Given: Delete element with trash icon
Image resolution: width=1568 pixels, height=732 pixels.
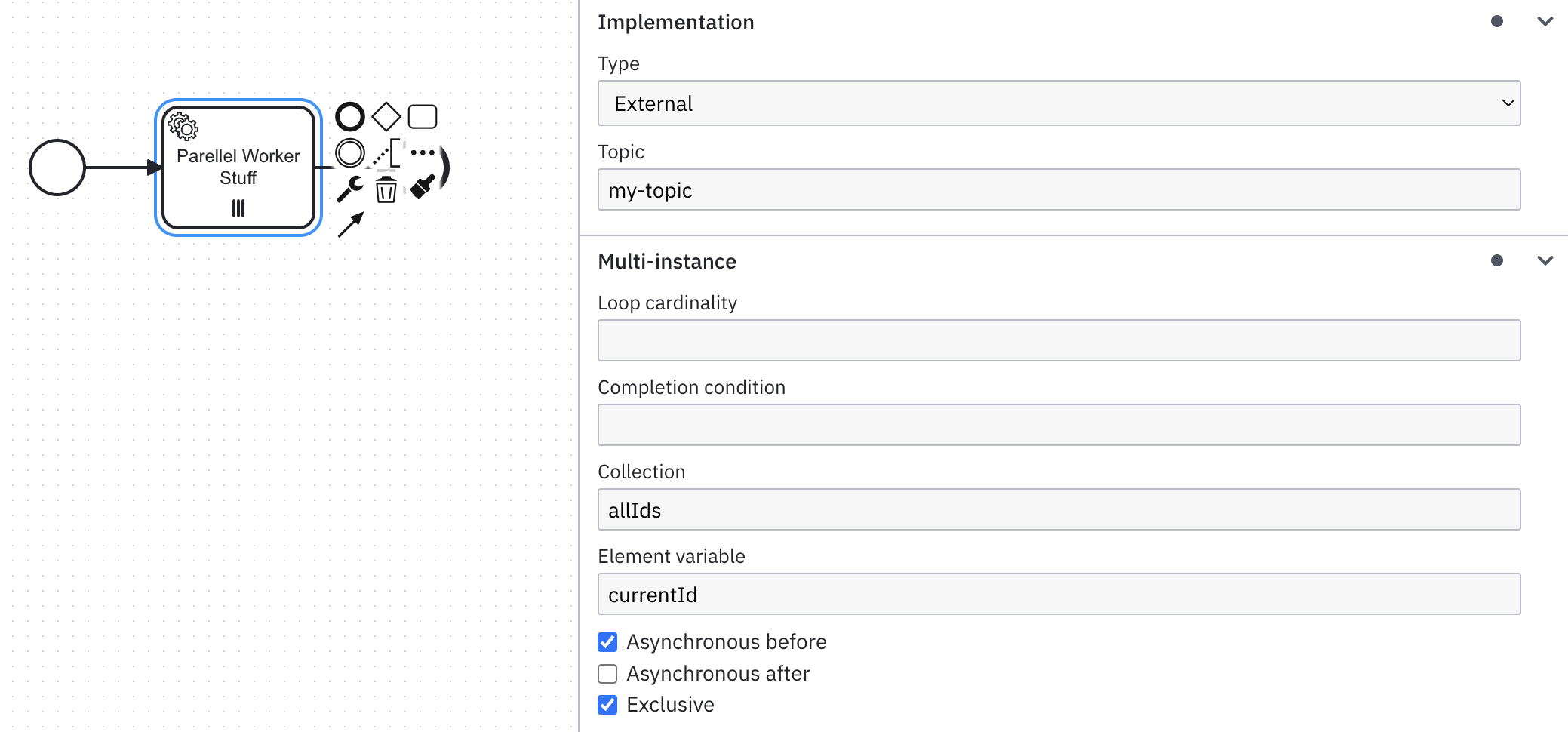Looking at the screenshot, I should point(386,189).
